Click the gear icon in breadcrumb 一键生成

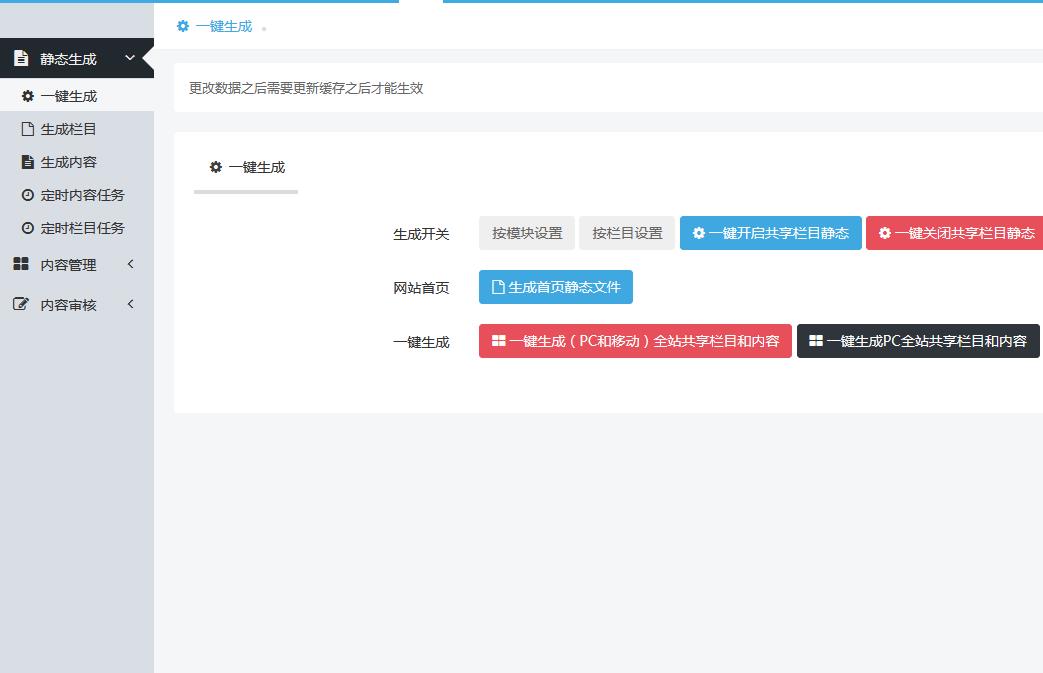(x=183, y=27)
